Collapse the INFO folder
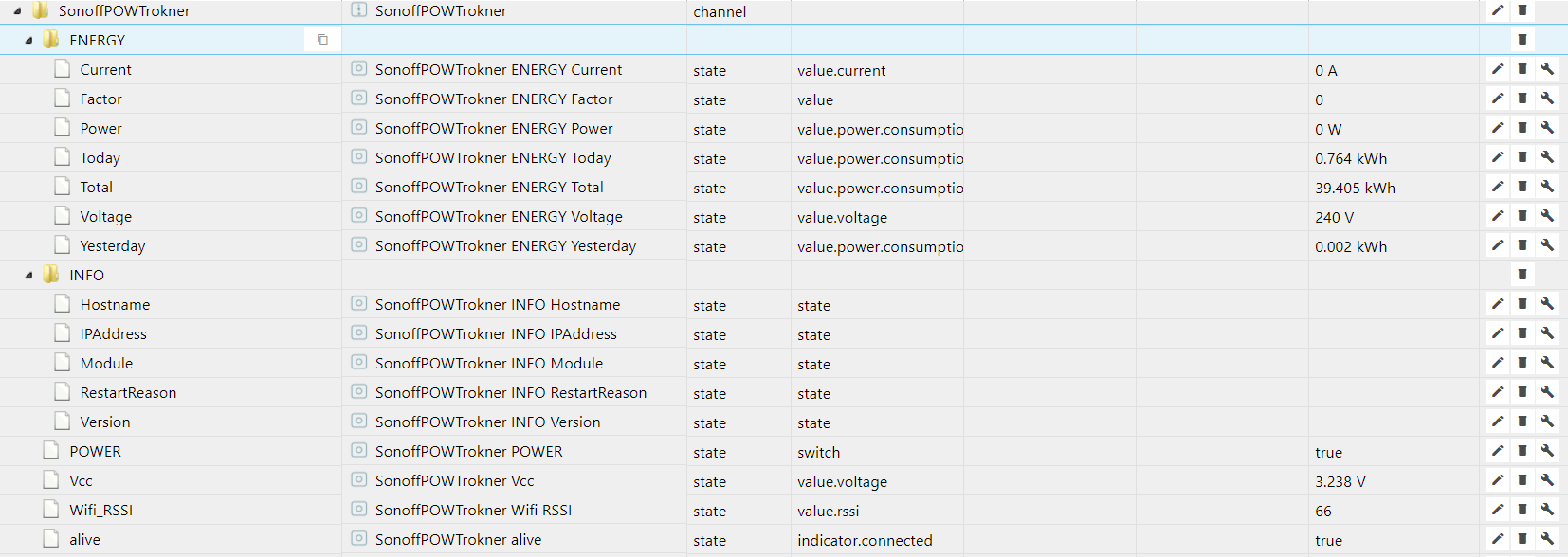Image resolution: width=1568 pixels, height=557 pixels. pos(28,276)
